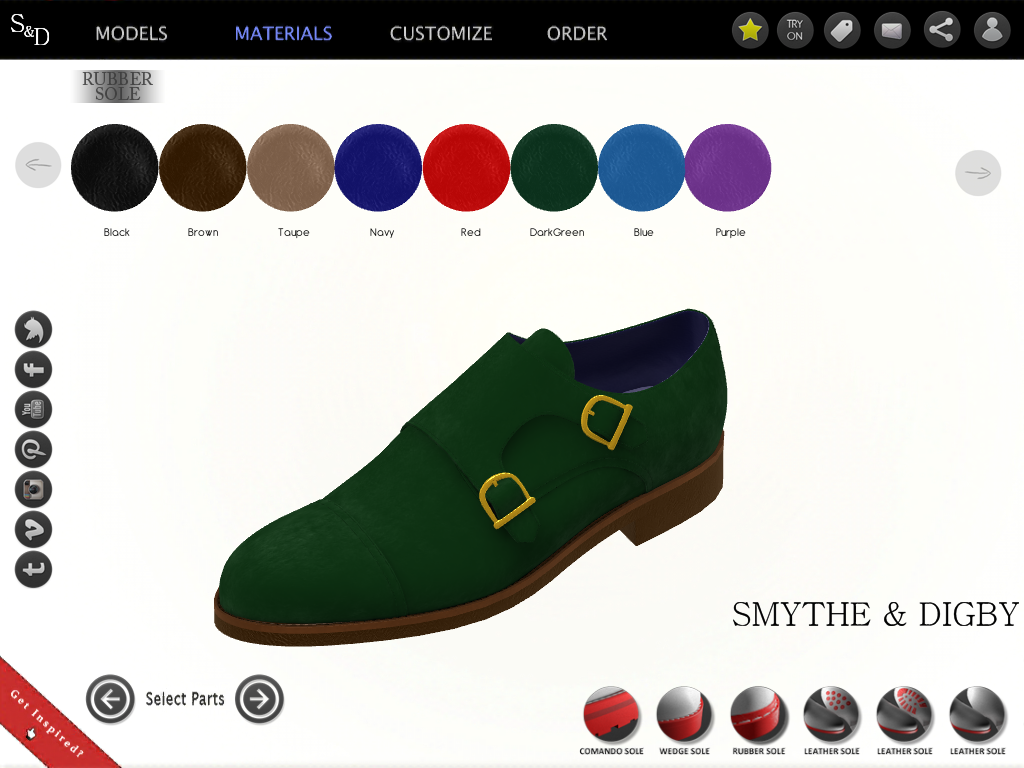Click the Purple text label
The image size is (1024, 768).
[730, 232]
